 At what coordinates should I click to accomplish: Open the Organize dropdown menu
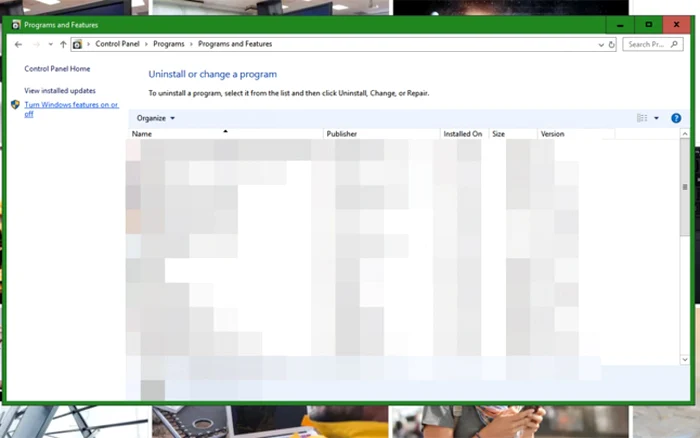(x=156, y=118)
